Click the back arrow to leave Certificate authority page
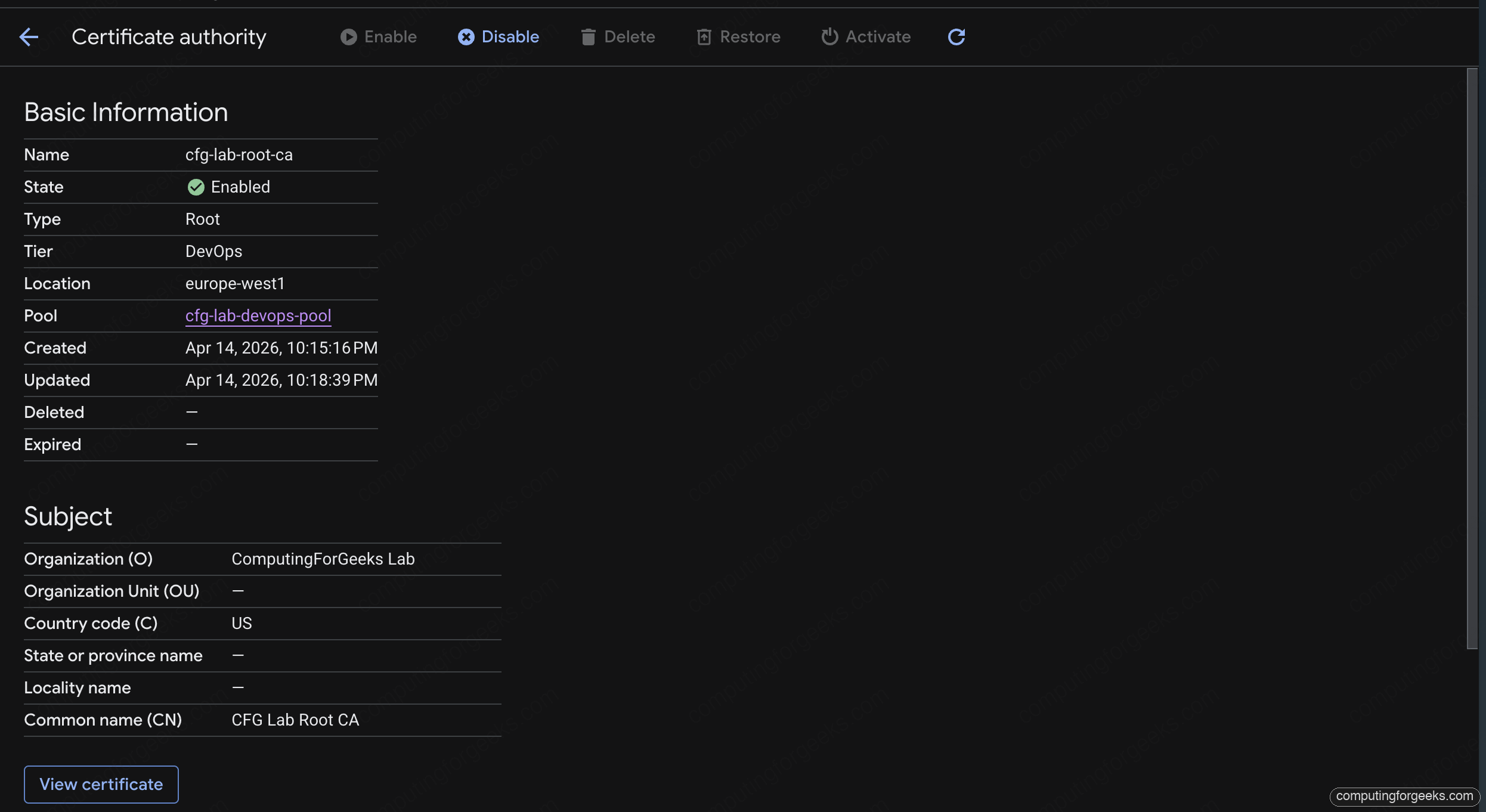The width and height of the screenshot is (1486, 812). [x=29, y=37]
